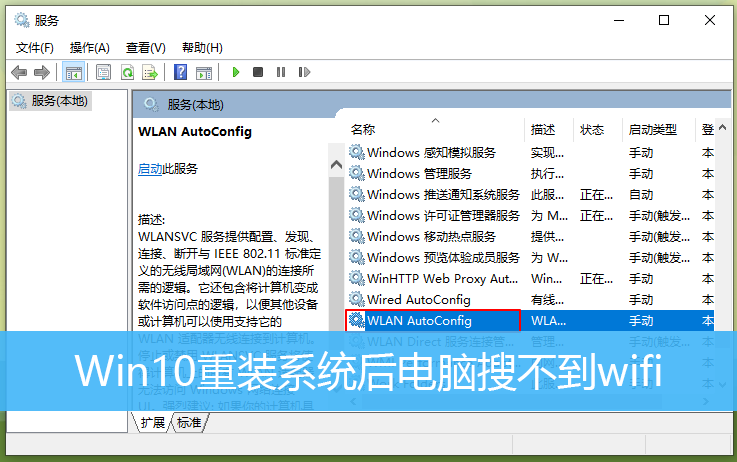Click the gear icon beside Windows 感知模拟服务
This screenshot has width=737, height=462.
point(357,152)
